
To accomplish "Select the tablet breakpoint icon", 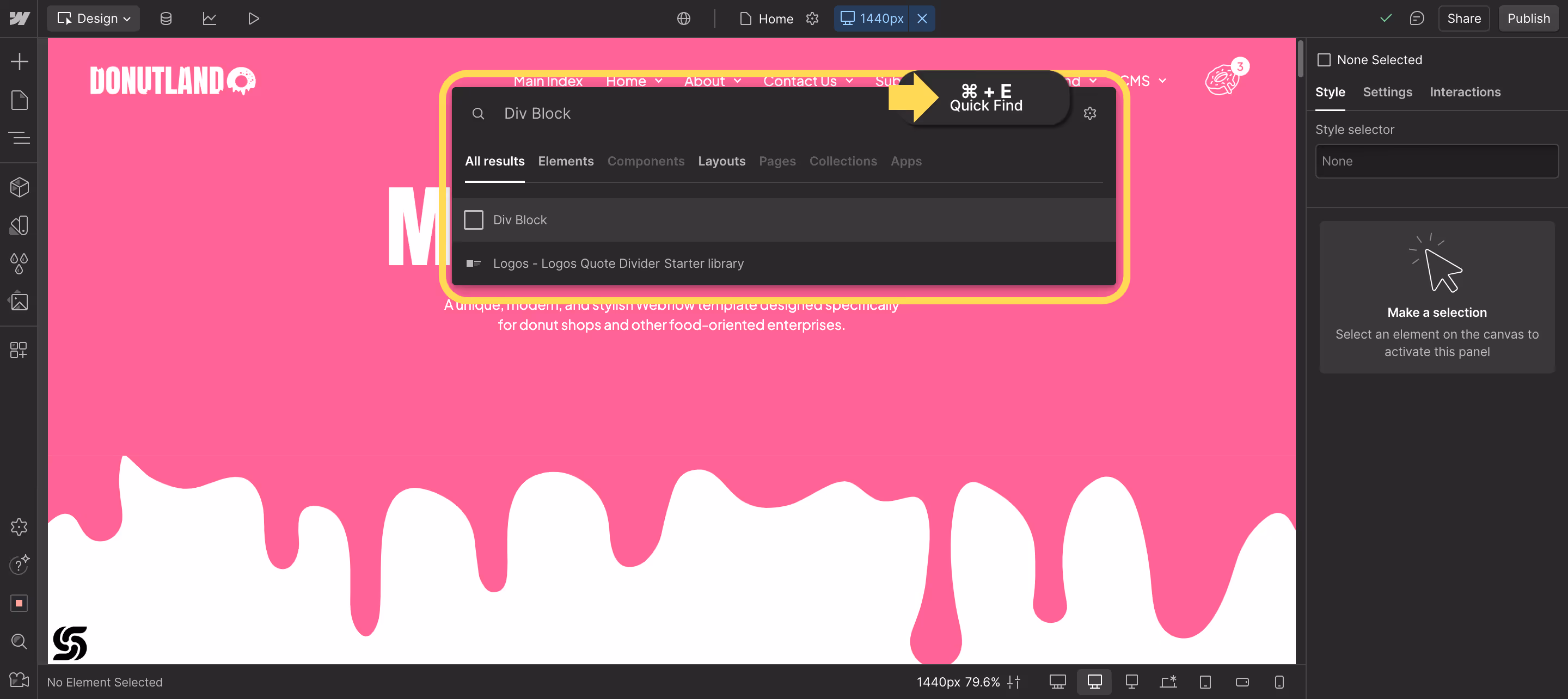I will [1205, 682].
